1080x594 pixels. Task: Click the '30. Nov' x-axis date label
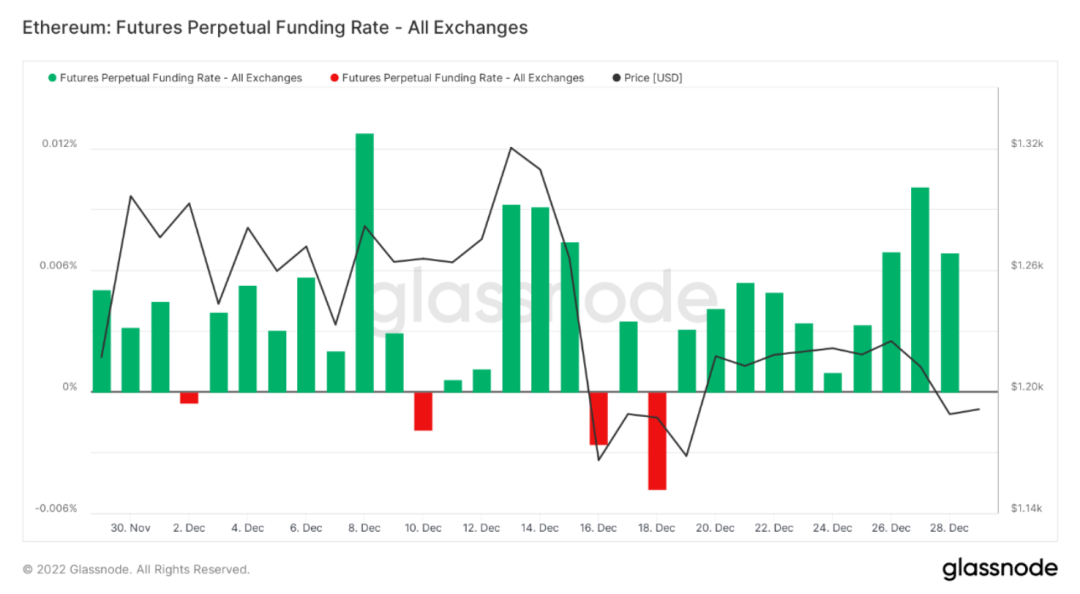131,528
